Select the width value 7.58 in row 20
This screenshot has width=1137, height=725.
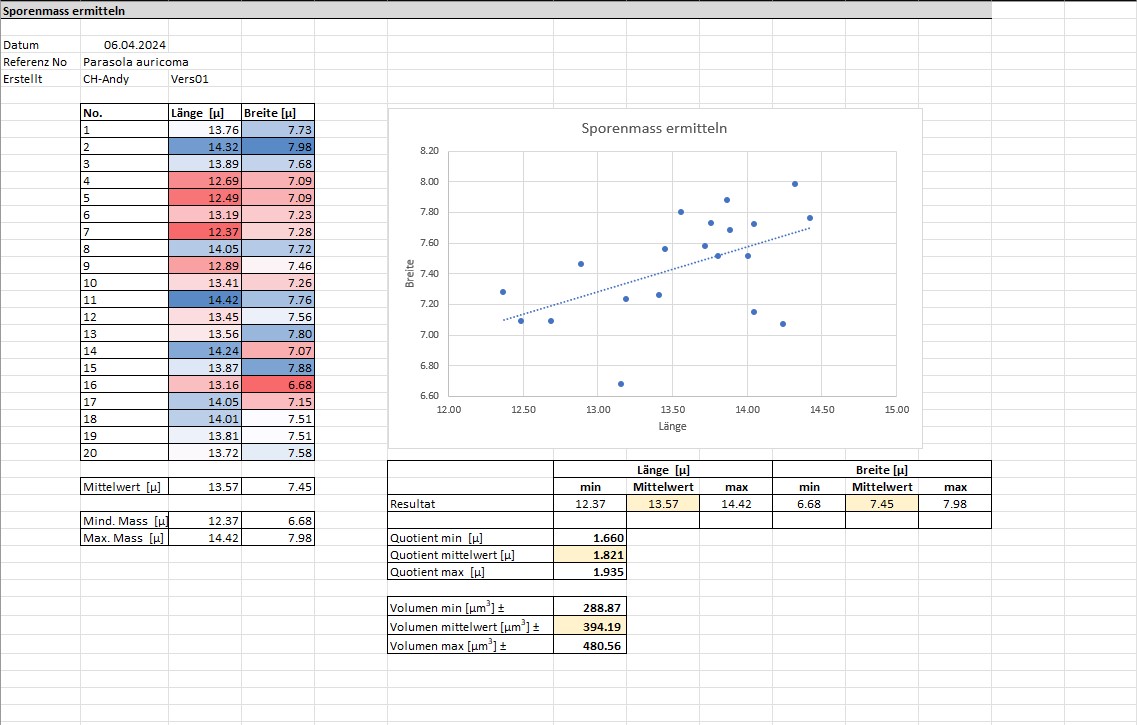[x=278, y=452]
